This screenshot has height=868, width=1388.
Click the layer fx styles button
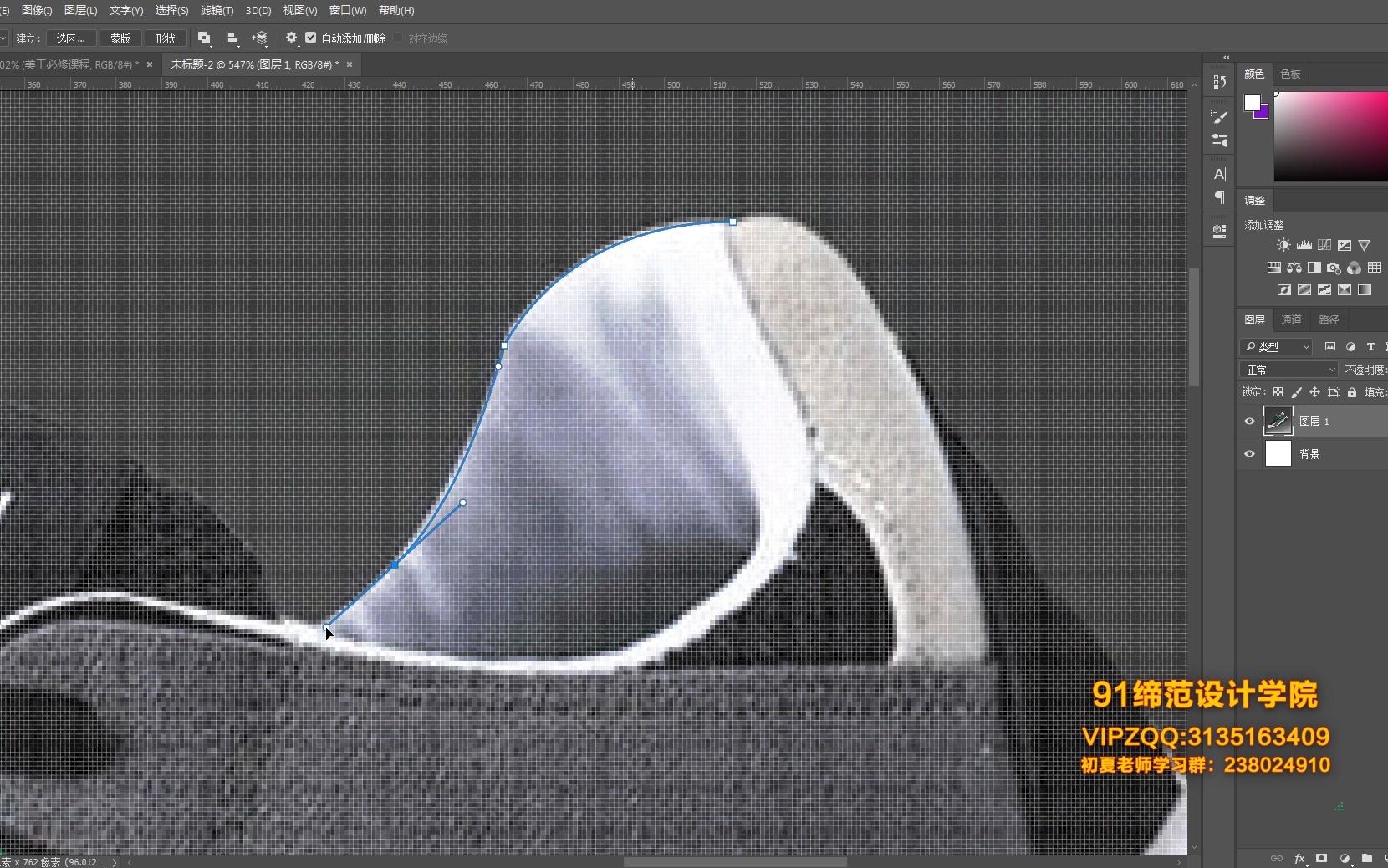point(1299,858)
